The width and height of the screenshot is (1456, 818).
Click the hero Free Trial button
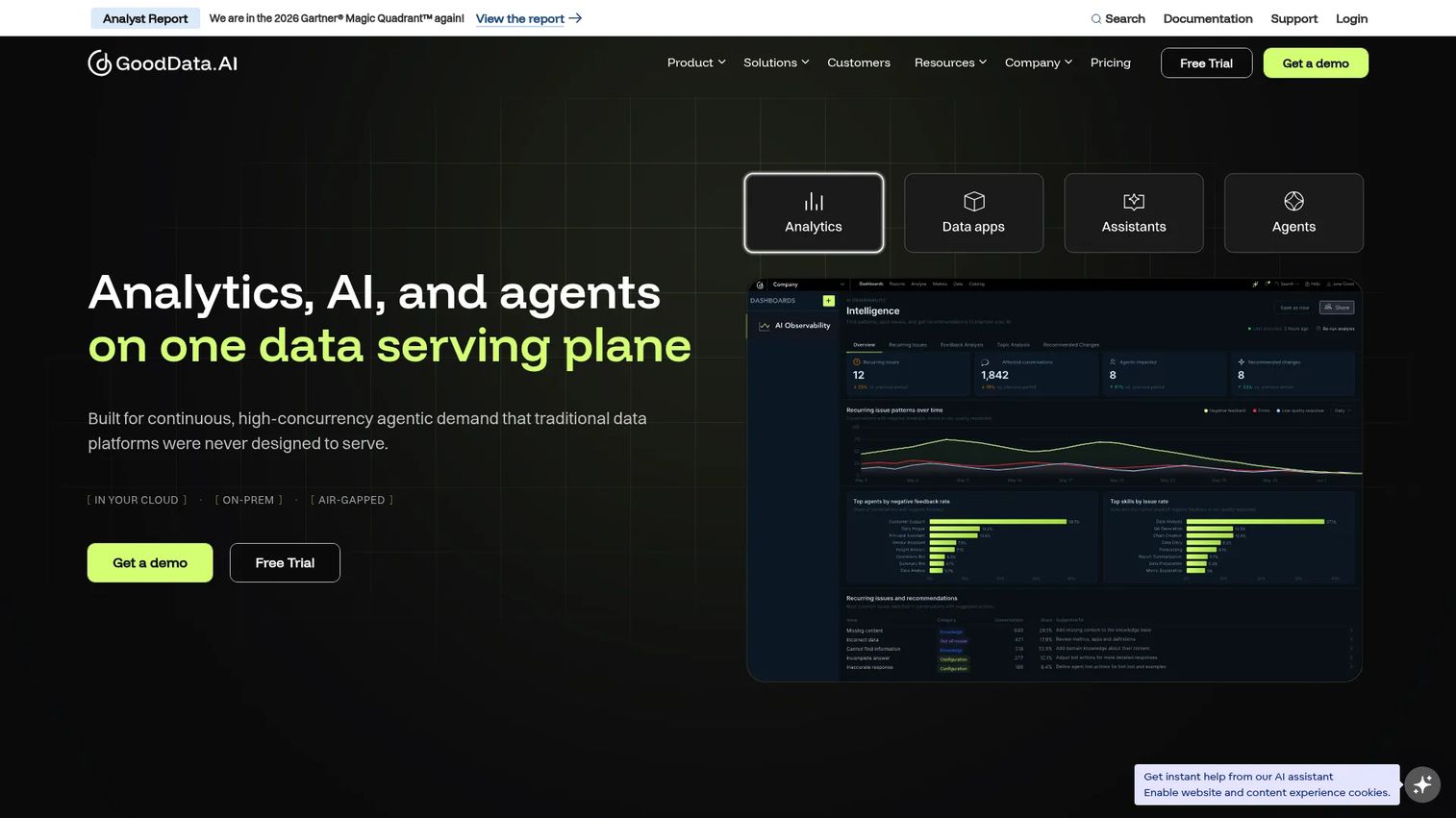click(x=285, y=562)
